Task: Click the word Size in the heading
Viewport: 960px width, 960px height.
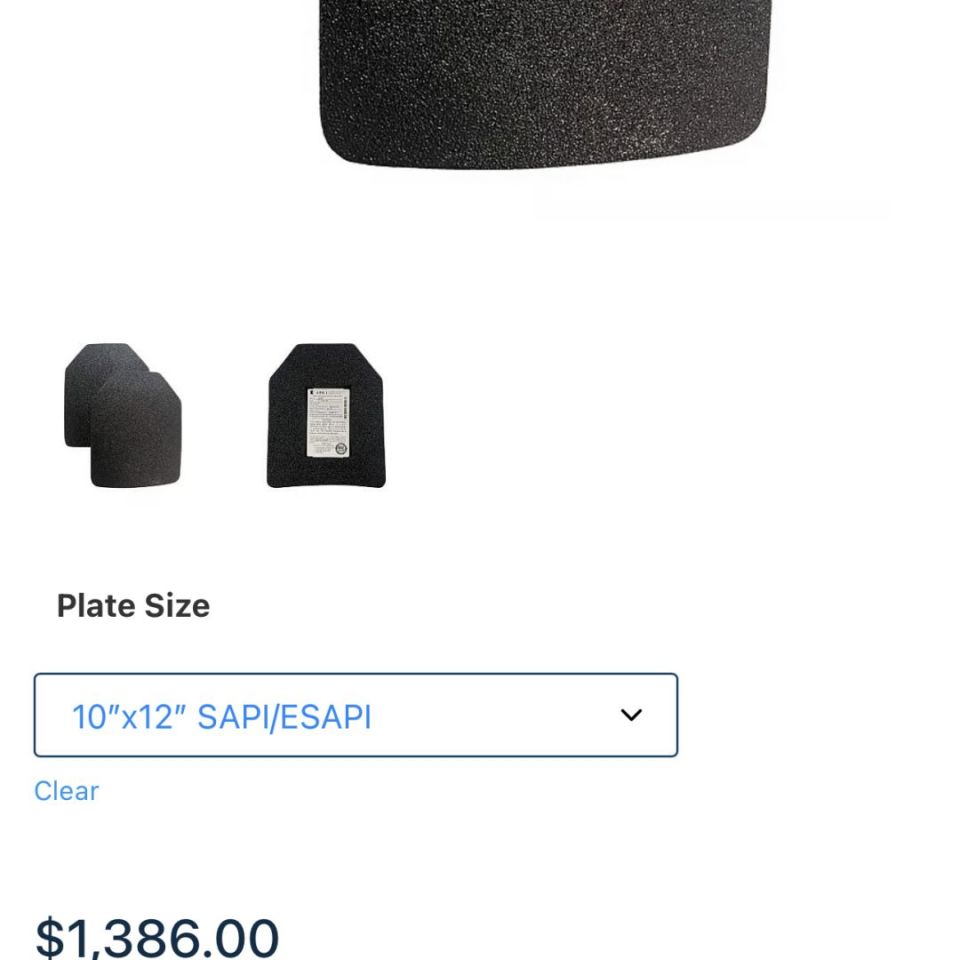Action: click(177, 606)
